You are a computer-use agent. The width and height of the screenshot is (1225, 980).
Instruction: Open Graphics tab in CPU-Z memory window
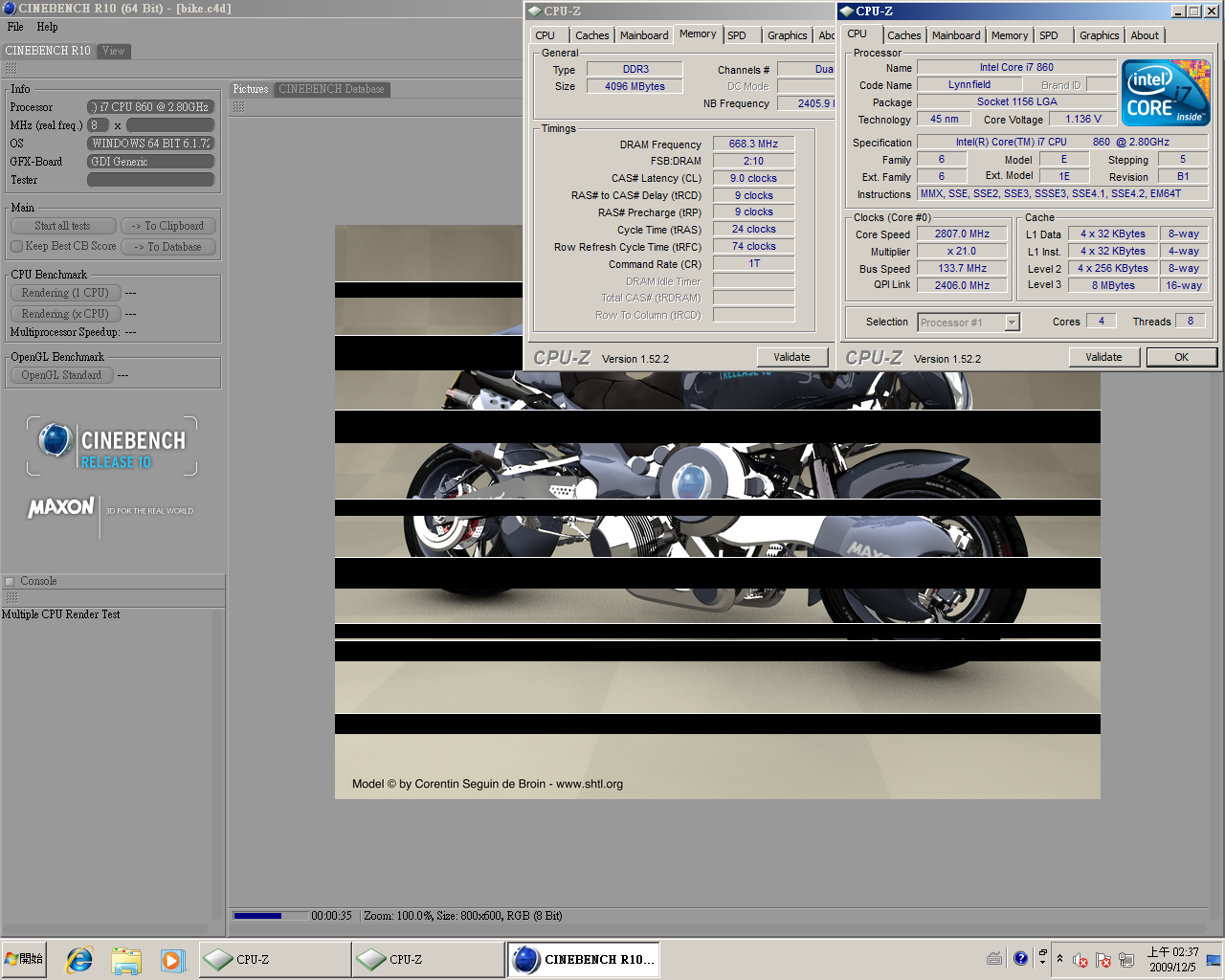coord(788,35)
